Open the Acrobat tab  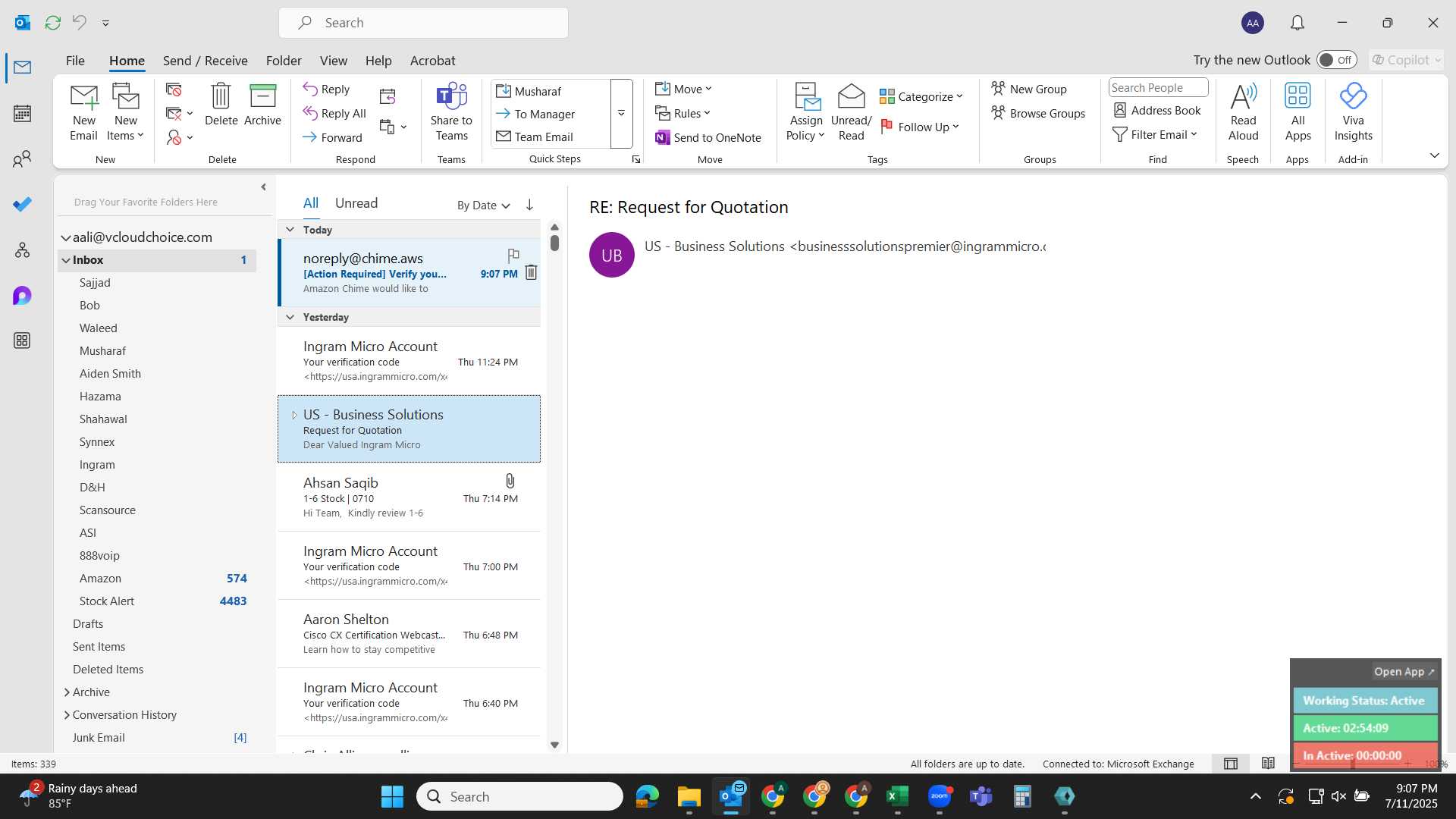tap(432, 60)
